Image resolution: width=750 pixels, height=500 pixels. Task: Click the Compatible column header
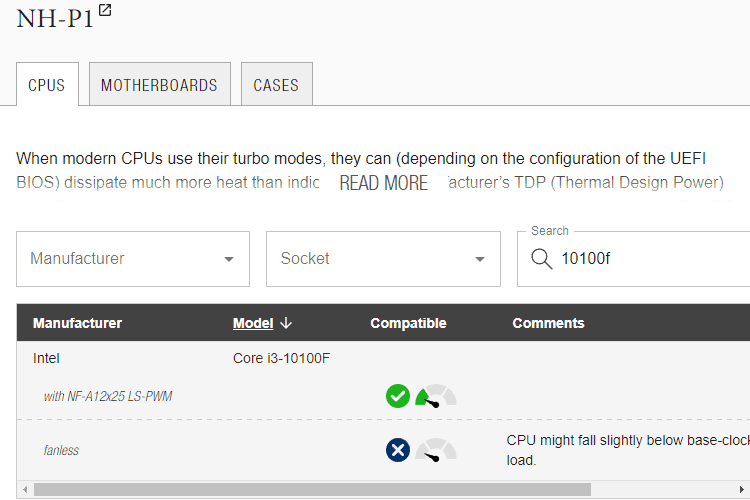click(408, 323)
